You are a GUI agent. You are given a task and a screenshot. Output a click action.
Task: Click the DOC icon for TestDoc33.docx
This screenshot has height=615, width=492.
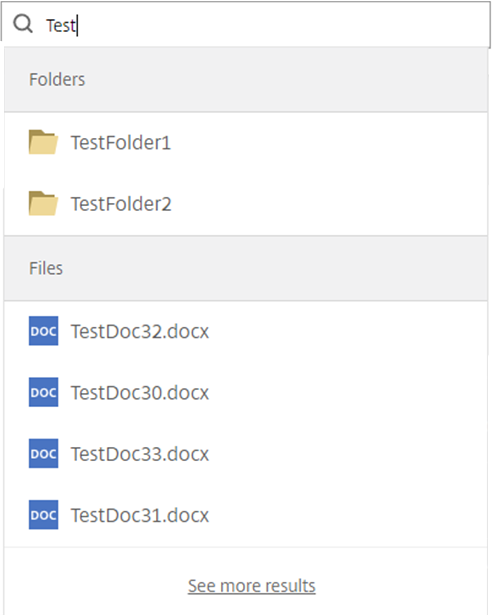click(x=44, y=453)
